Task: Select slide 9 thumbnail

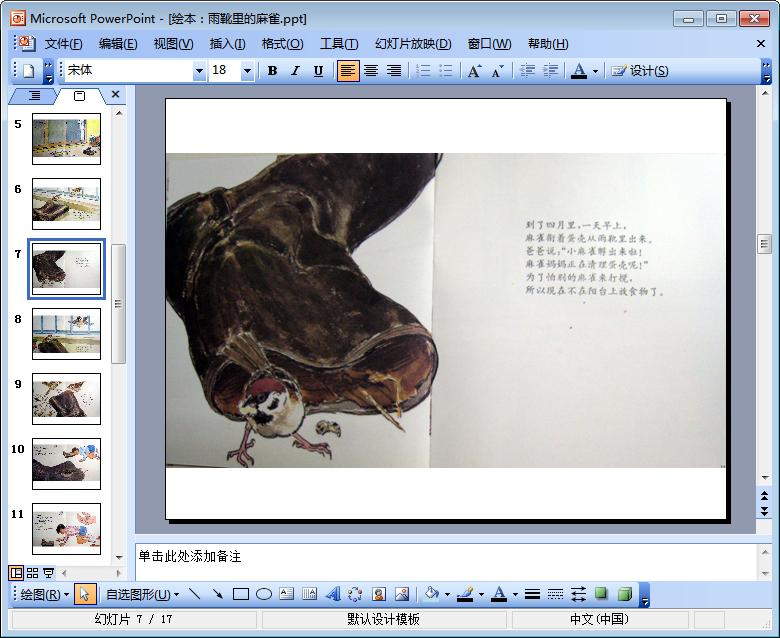Action: pos(66,399)
